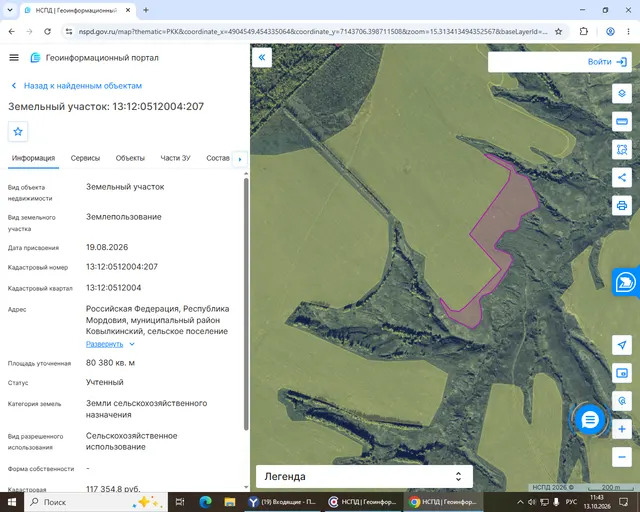Open Chrome's three-dot menu

tap(628, 31)
